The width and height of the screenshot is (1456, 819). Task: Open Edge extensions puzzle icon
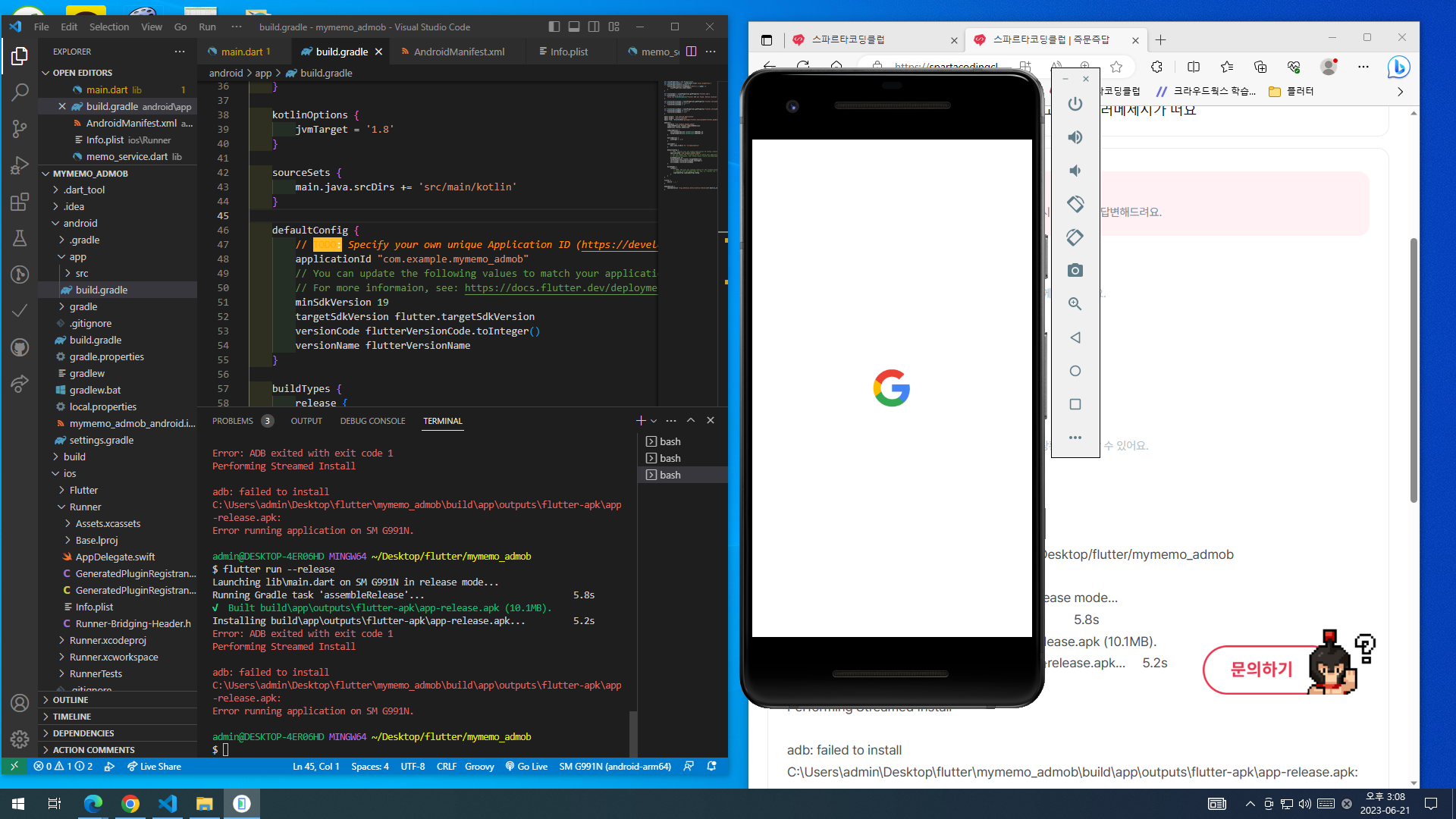[x=1156, y=67]
